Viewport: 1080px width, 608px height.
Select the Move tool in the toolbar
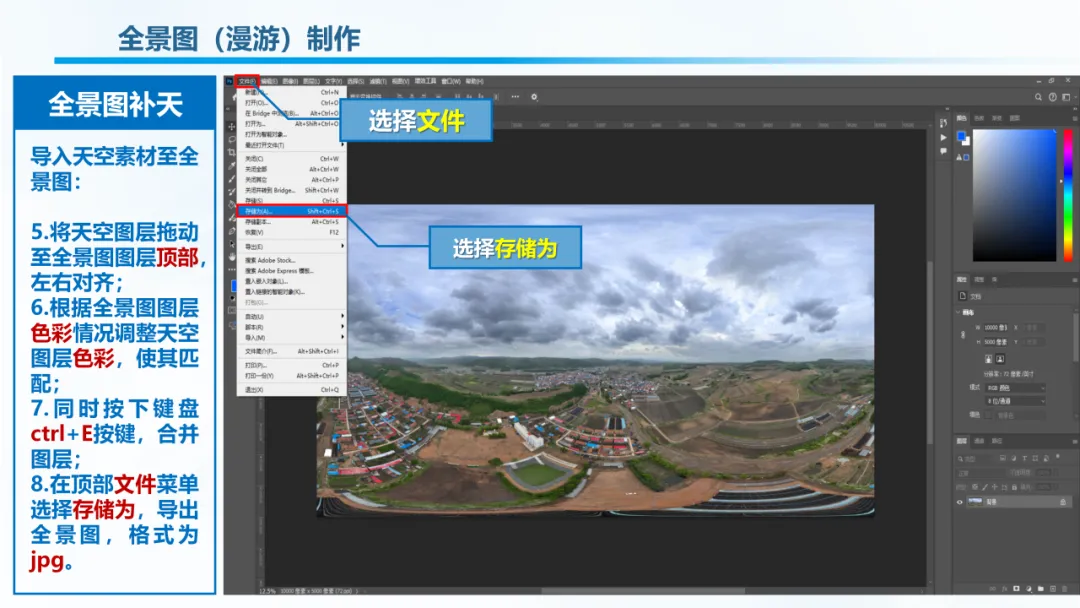coord(231,127)
